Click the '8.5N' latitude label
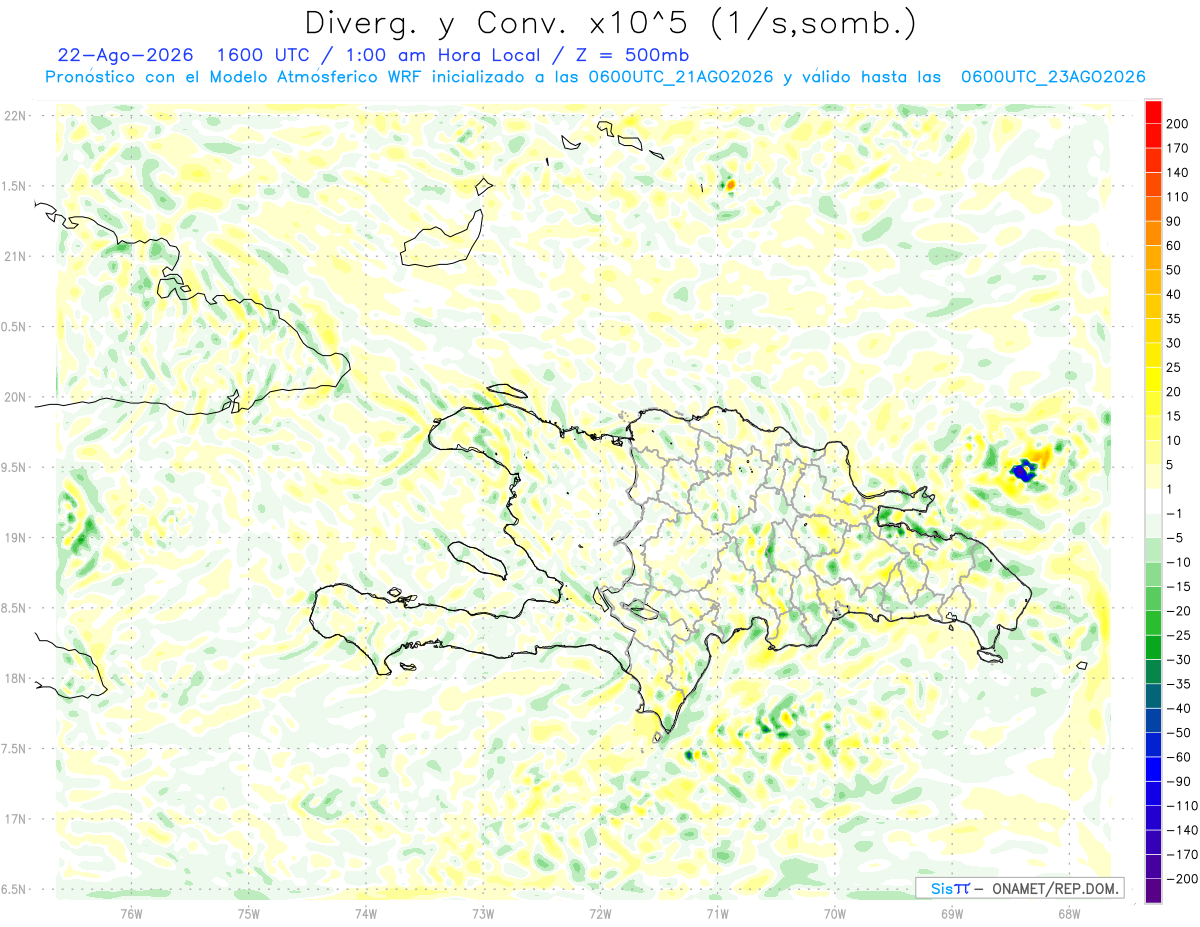 point(13,608)
